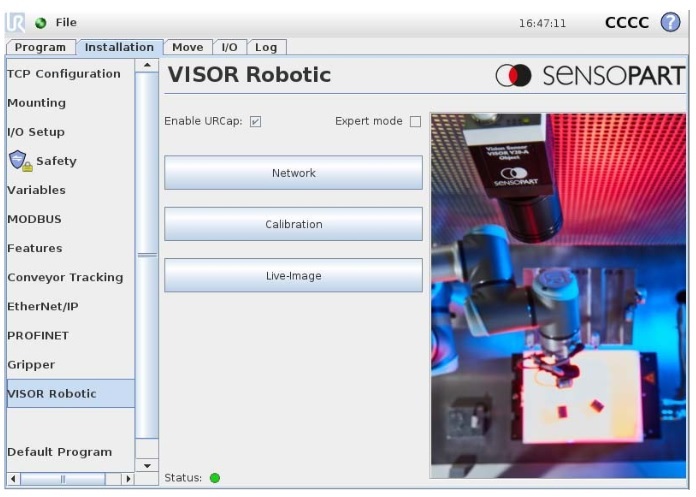Switch to the Program tab
Screen dimensions: 696x497
(40, 47)
